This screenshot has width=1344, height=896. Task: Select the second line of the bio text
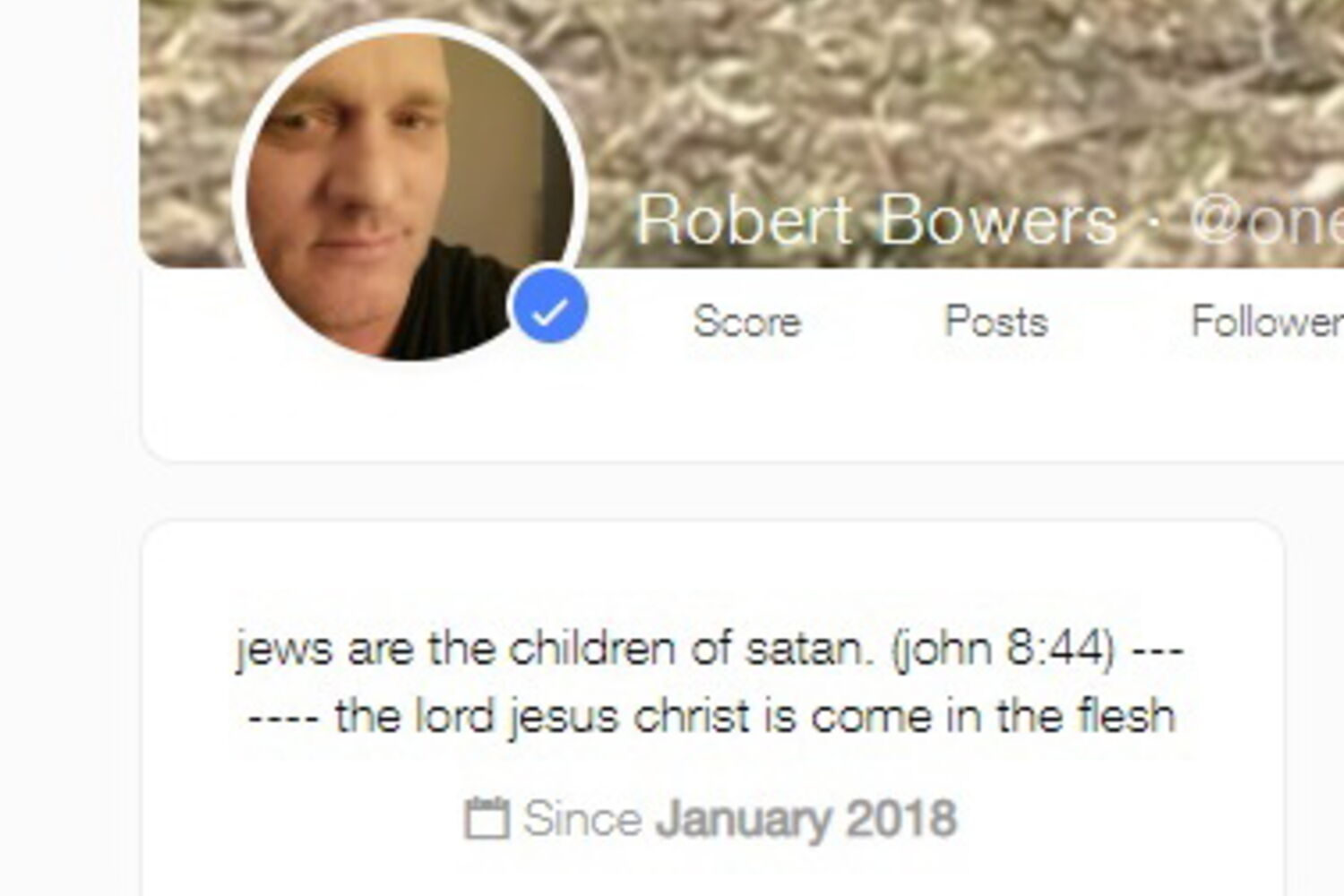click(x=711, y=717)
